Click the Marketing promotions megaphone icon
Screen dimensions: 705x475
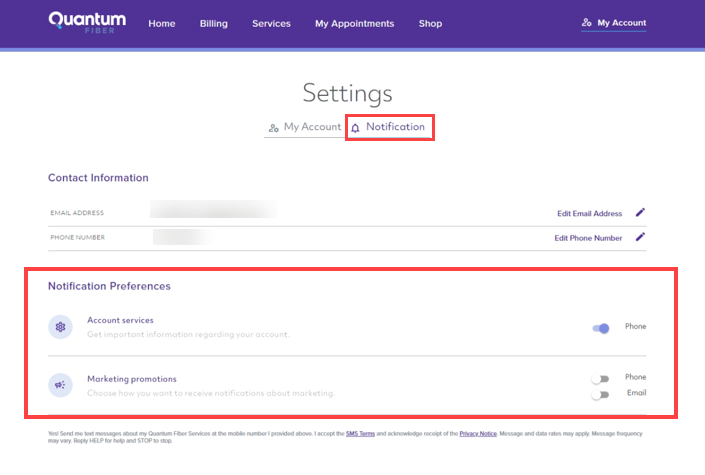[60, 385]
